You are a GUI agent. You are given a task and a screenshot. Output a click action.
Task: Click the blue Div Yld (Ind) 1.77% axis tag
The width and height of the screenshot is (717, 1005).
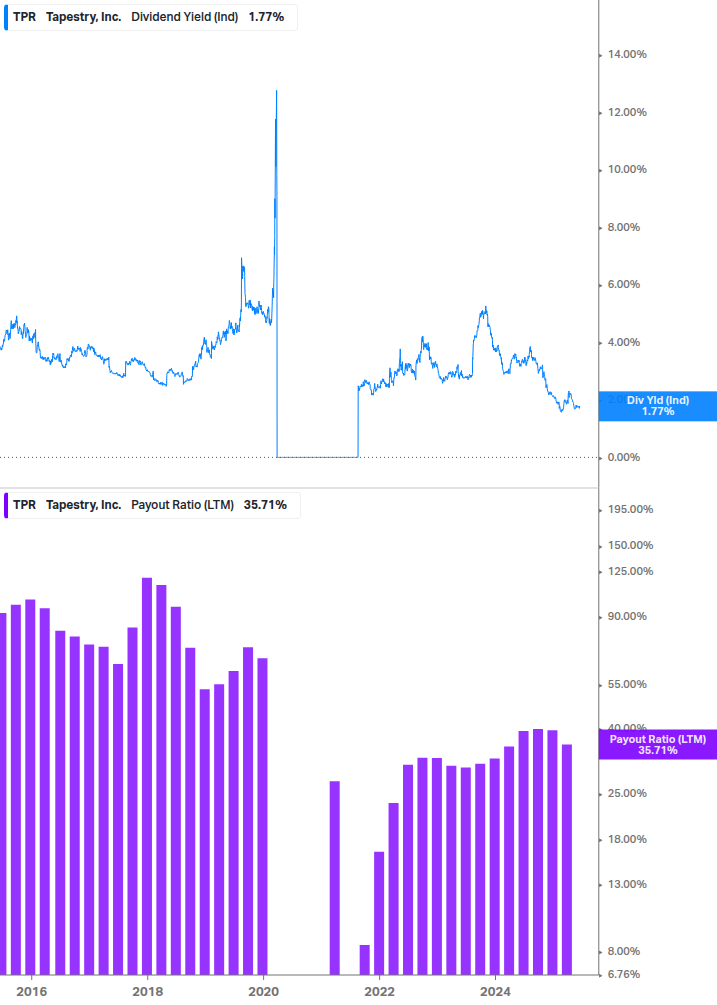pyautogui.click(x=657, y=406)
